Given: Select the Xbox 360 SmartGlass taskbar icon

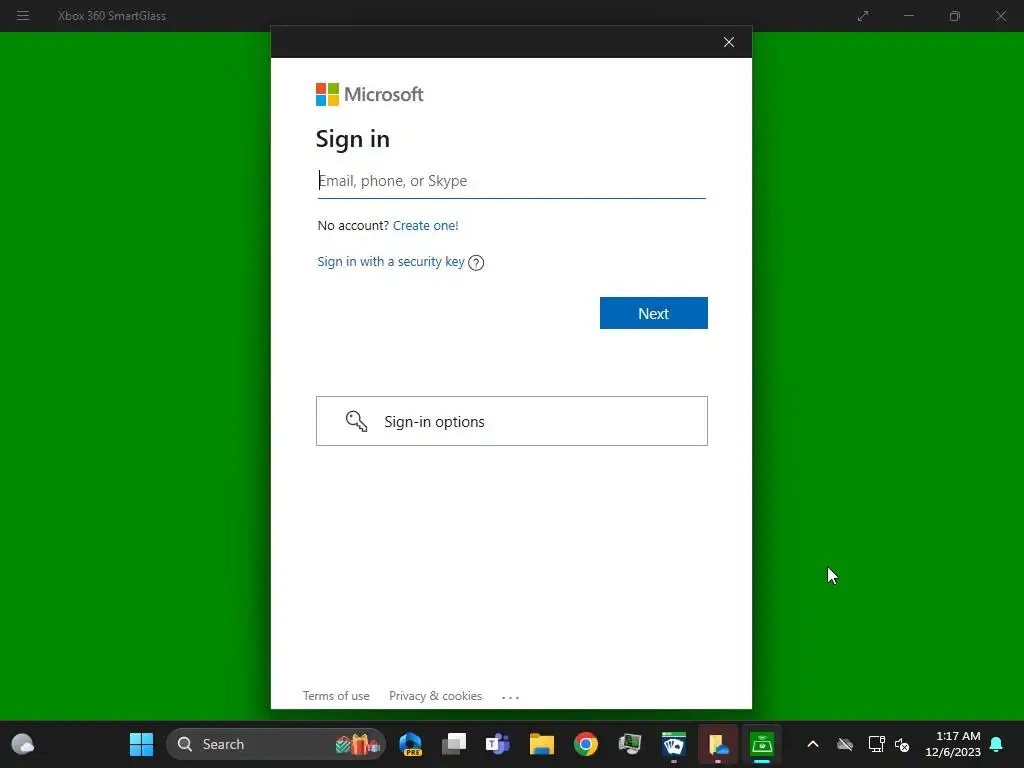Looking at the screenshot, I should coord(761,744).
